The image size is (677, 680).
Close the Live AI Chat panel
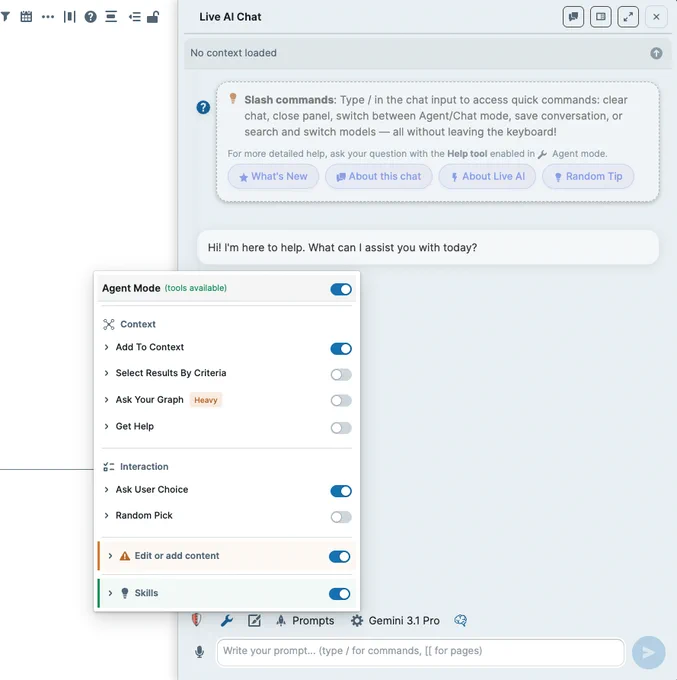point(656,17)
